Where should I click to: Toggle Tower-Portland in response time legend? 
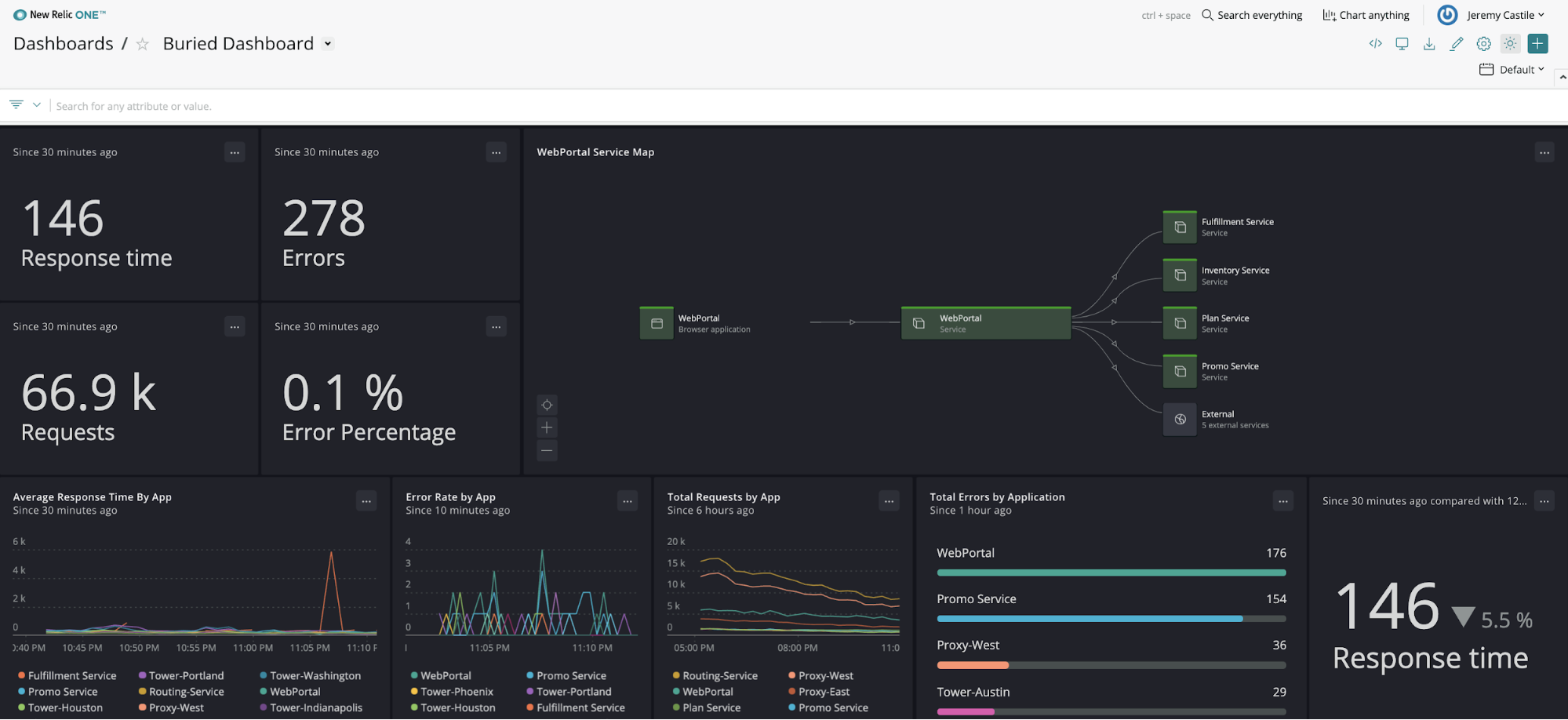click(181, 675)
